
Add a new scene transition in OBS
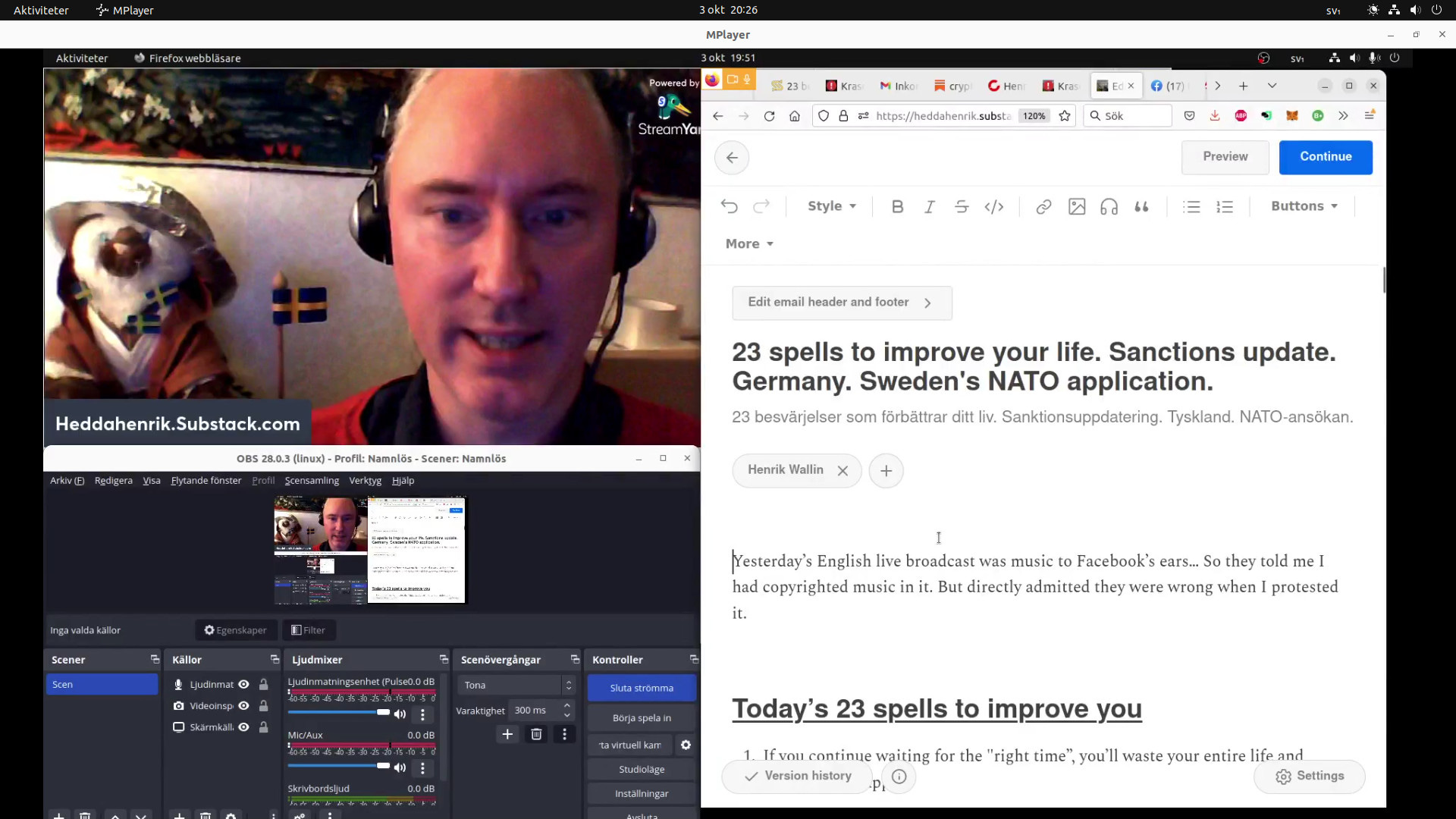(507, 734)
